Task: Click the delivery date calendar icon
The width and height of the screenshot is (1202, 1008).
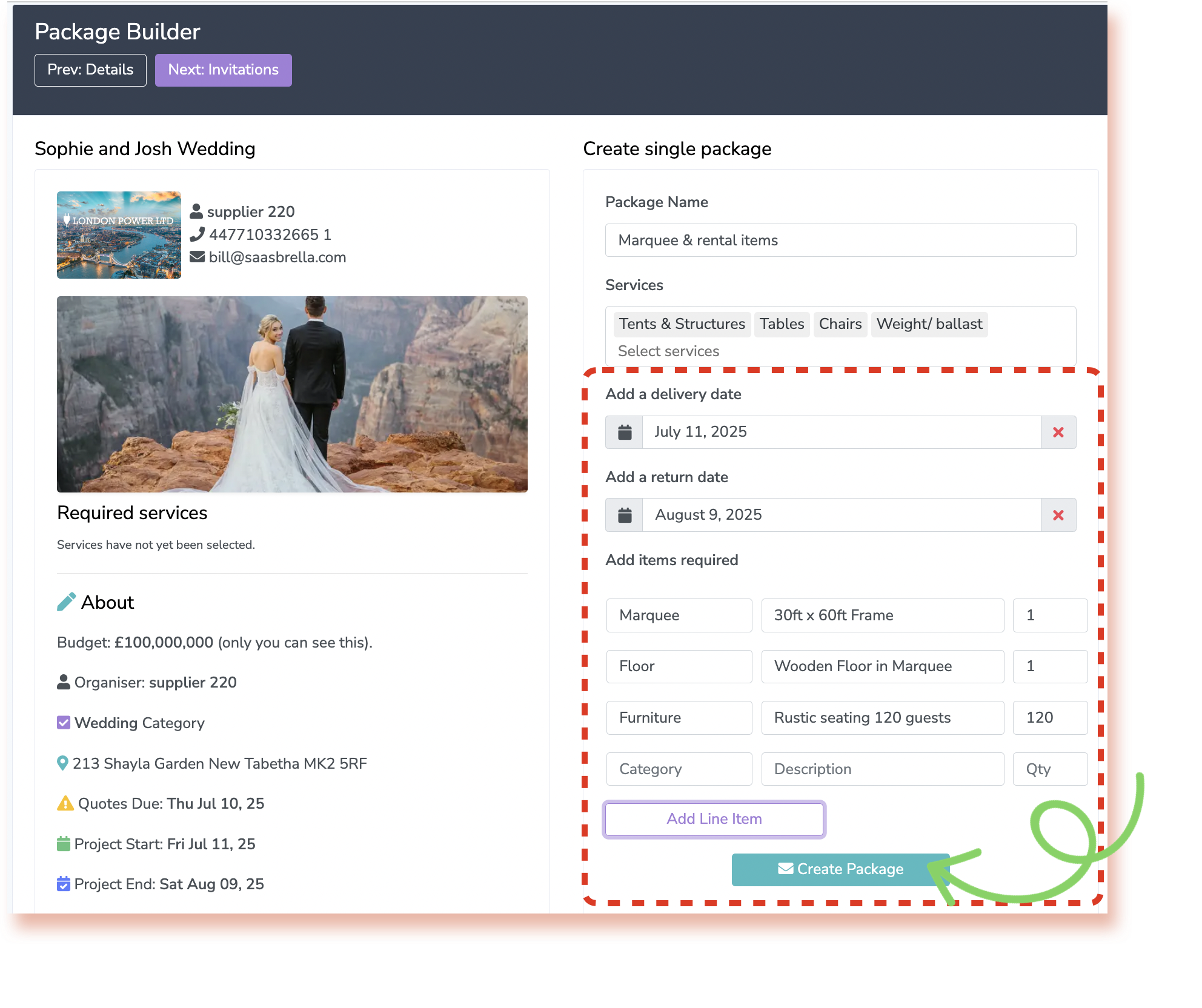Action: [x=624, y=432]
